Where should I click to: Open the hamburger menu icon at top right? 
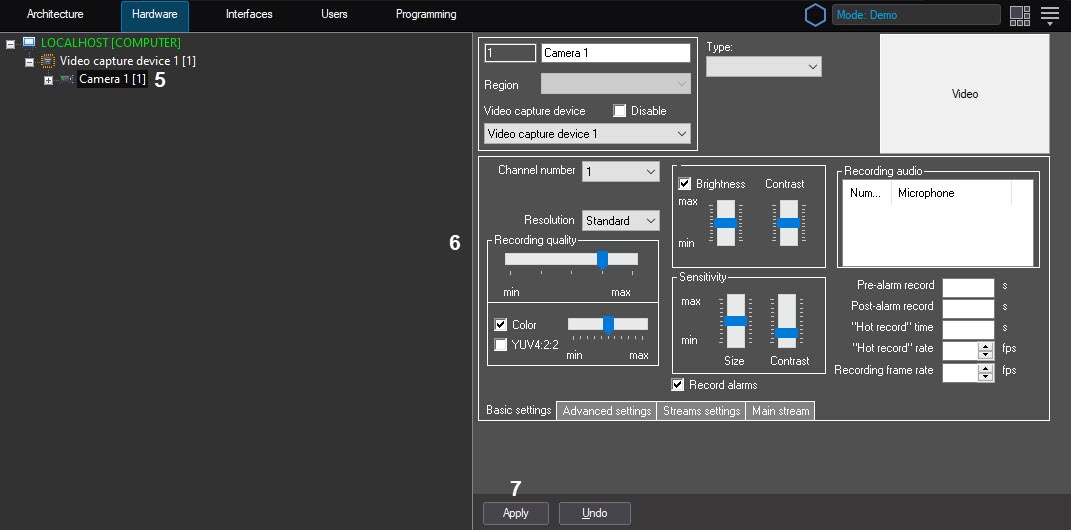coord(1049,15)
